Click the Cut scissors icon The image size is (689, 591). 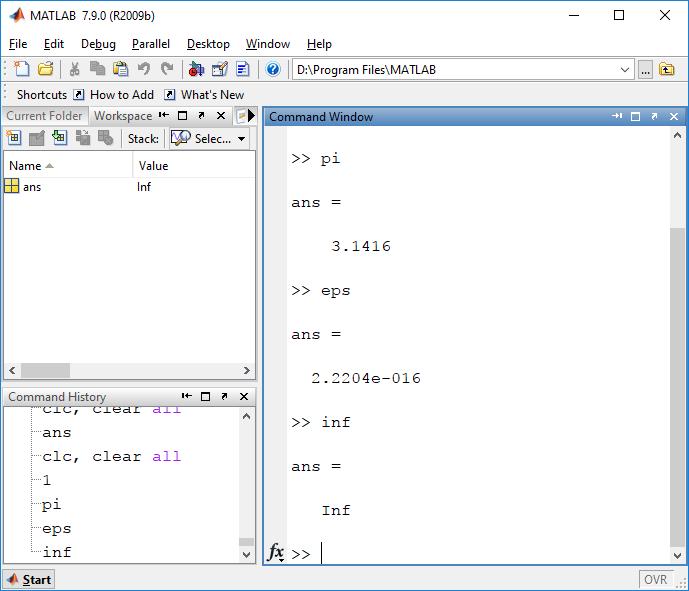(74, 69)
